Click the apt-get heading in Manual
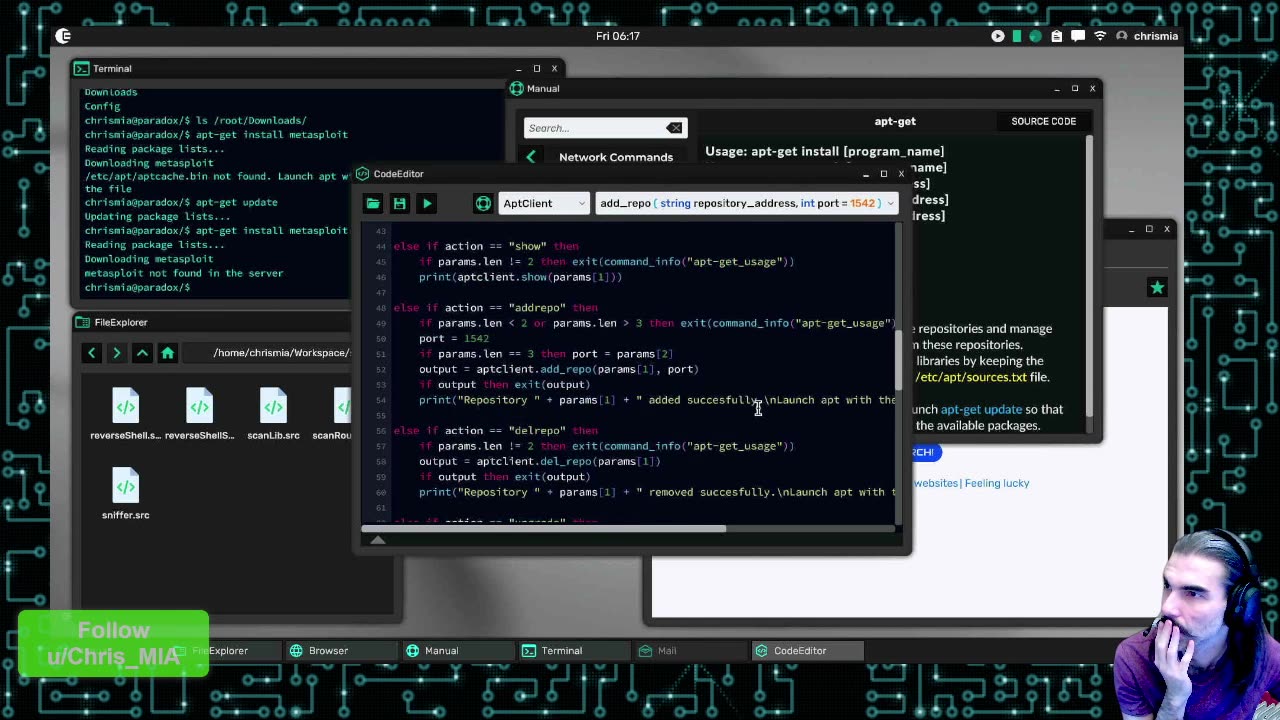 895,121
